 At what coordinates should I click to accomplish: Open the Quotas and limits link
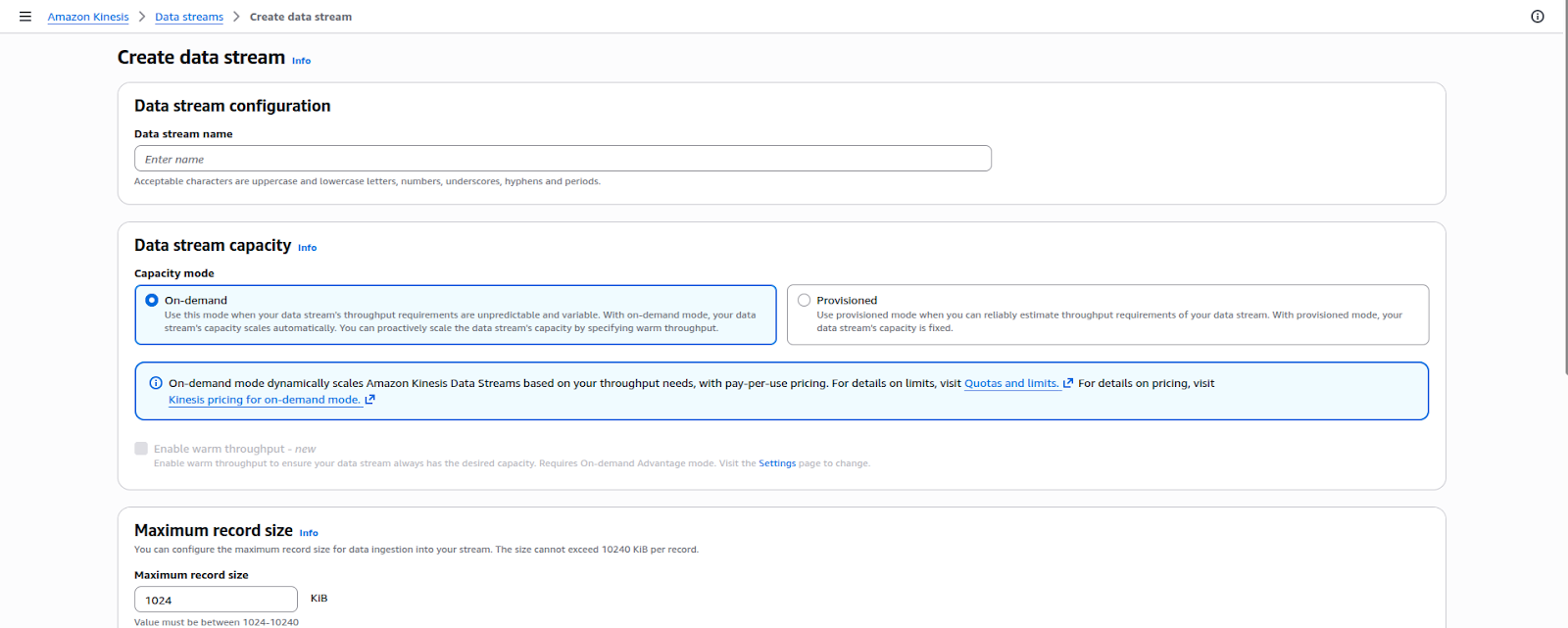[1010, 383]
